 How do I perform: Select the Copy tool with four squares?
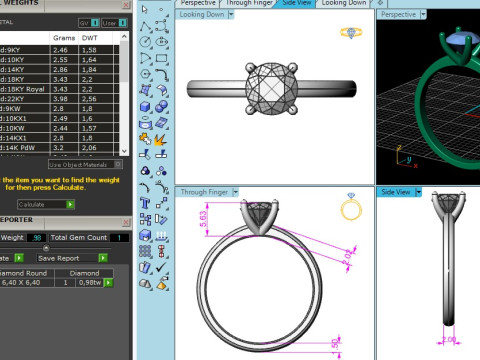pyautogui.click(x=145, y=219)
